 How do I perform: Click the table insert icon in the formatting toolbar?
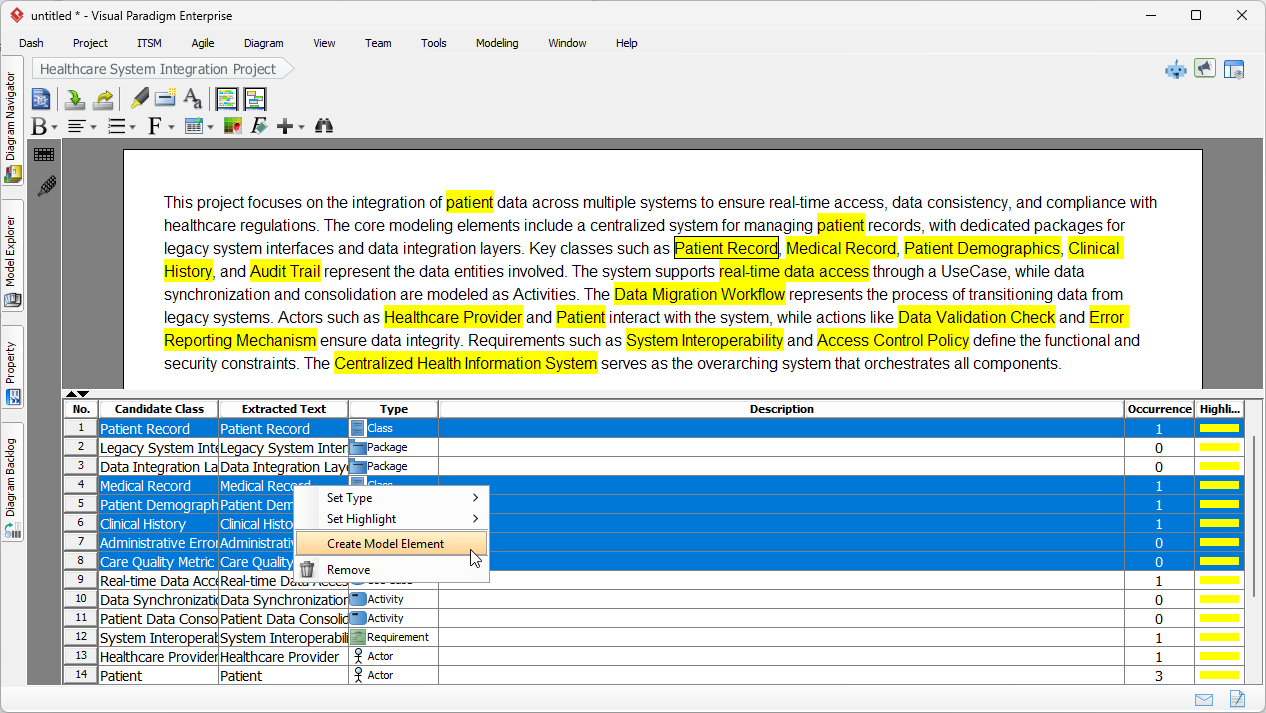(x=195, y=126)
